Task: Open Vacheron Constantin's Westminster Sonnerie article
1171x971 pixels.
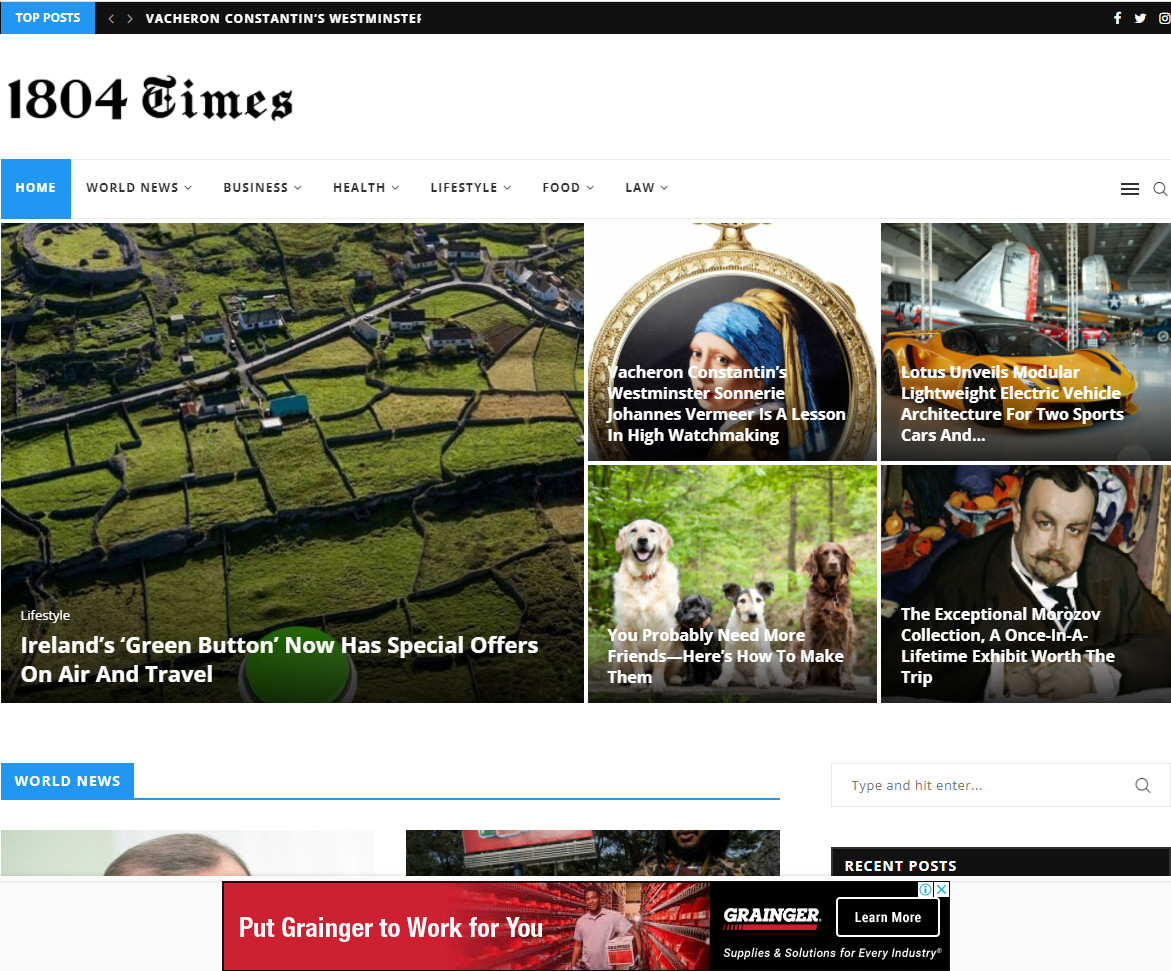Action: (726, 403)
